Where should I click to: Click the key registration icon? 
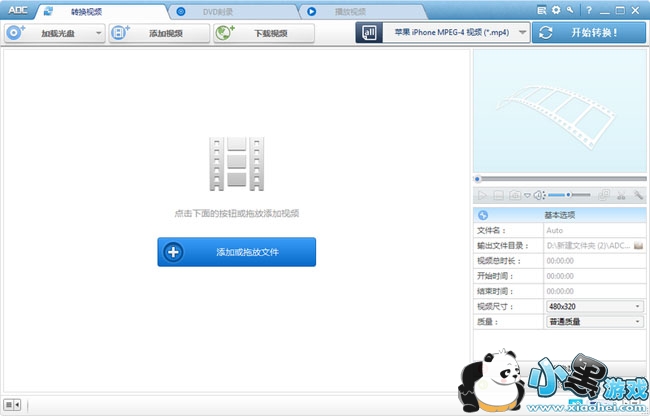[570, 10]
